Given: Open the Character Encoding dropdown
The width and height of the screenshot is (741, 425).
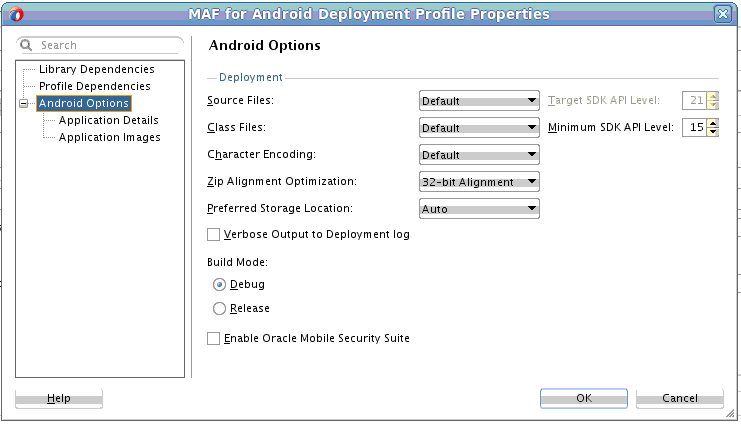Looking at the screenshot, I should coord(479,155).
